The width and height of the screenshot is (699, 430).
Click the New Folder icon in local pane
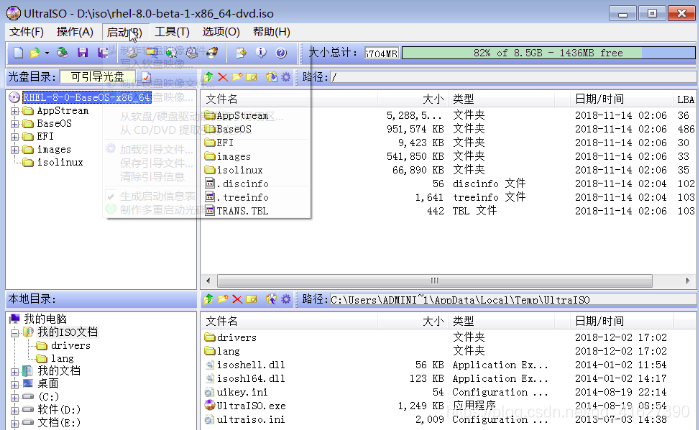pyautogui.click(x=222, y=299)
